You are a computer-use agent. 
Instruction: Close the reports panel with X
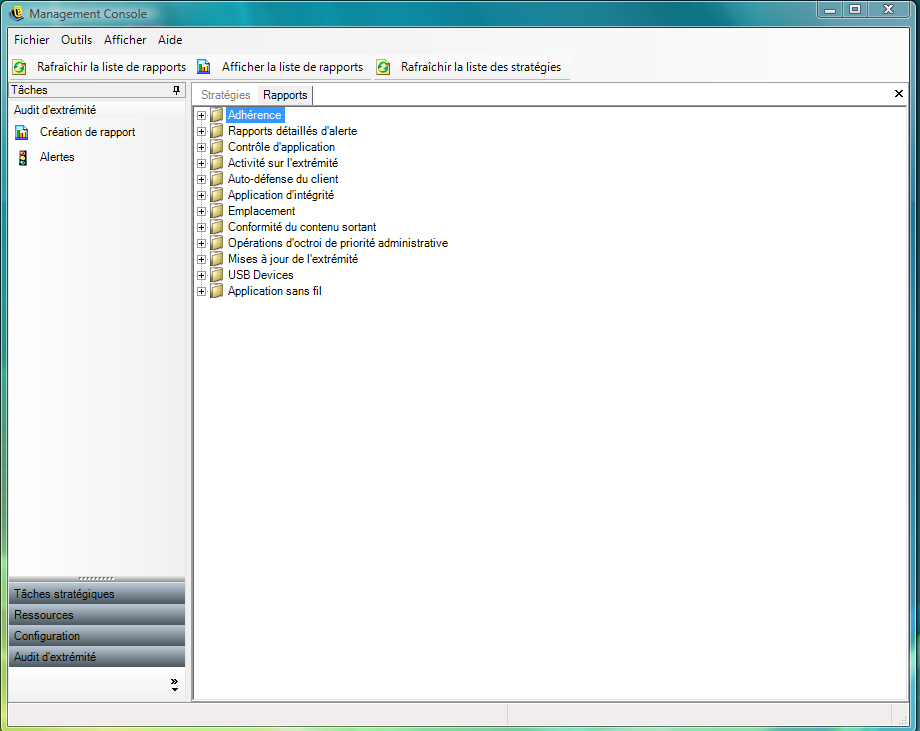pyautogui.click(x=898, y=94)
